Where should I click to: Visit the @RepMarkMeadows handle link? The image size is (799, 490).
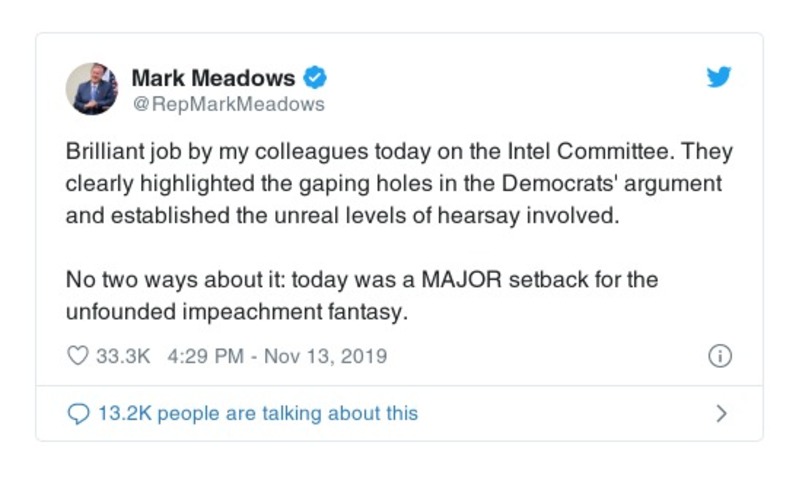tap(229, 103)
